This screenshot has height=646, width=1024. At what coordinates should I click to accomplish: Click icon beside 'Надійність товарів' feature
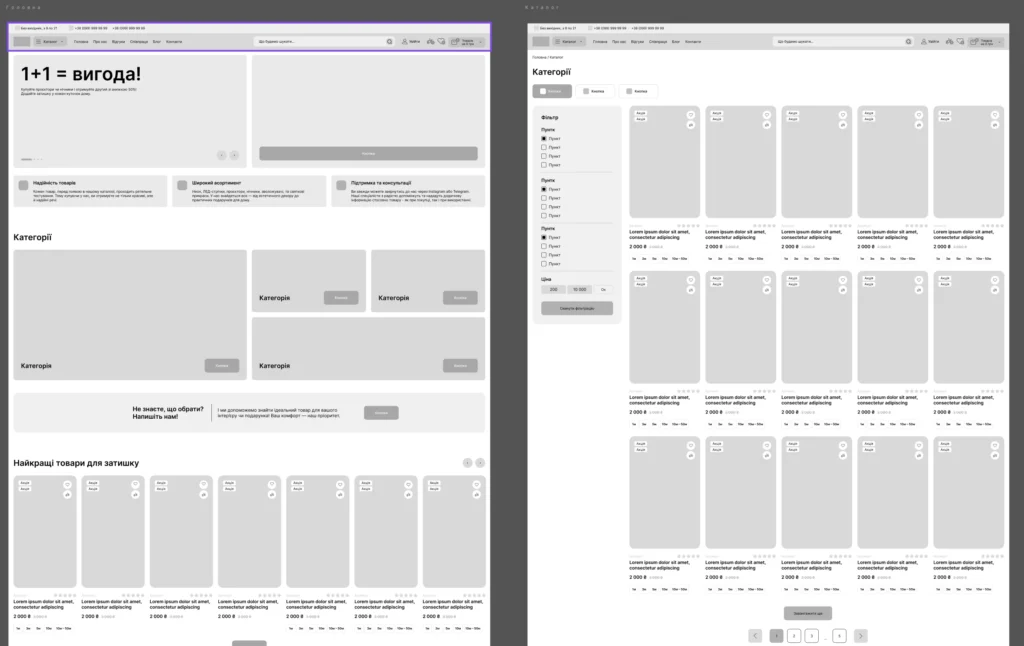(x=24, y=186)
